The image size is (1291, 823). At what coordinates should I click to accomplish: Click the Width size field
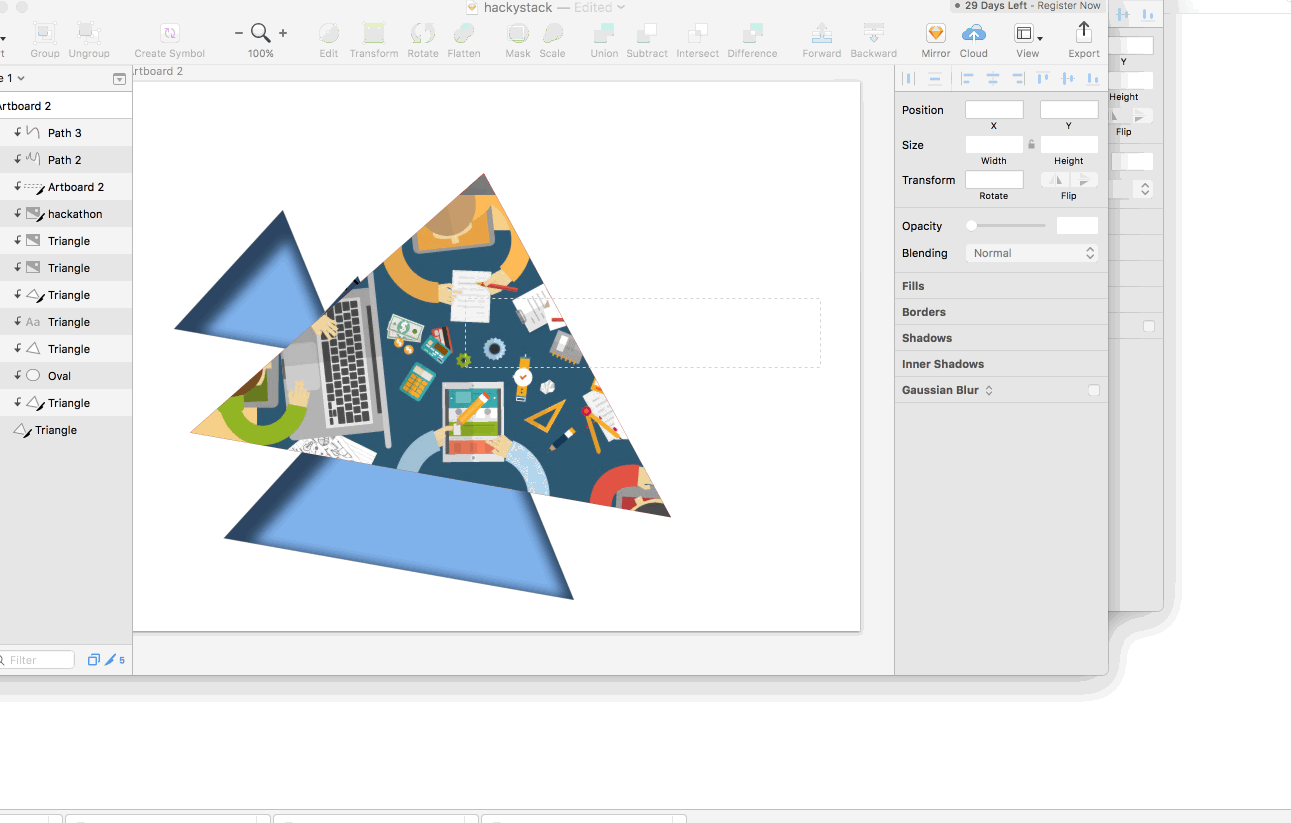tap(994, 145)
